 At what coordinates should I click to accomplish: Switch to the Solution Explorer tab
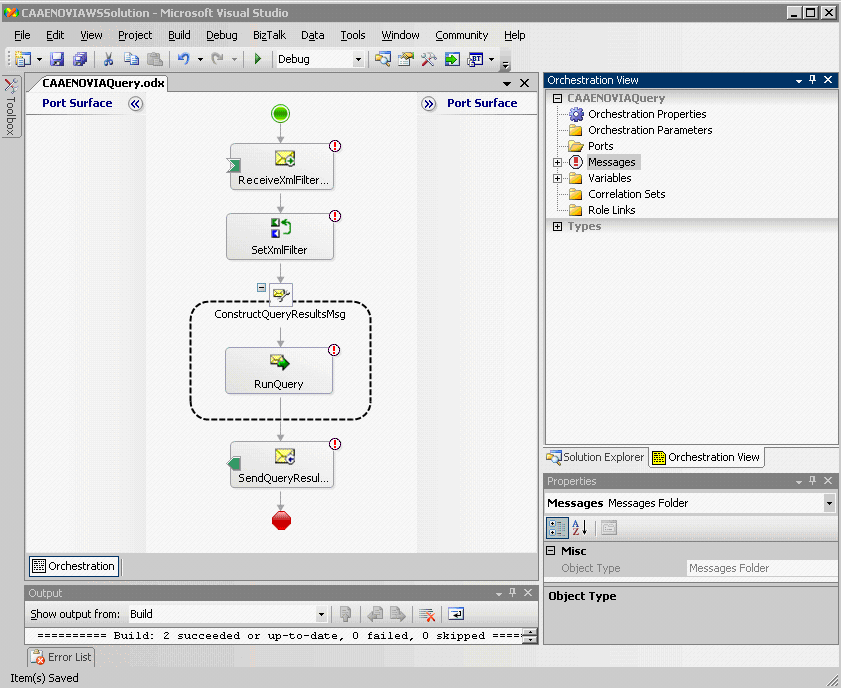coord(595,457)
